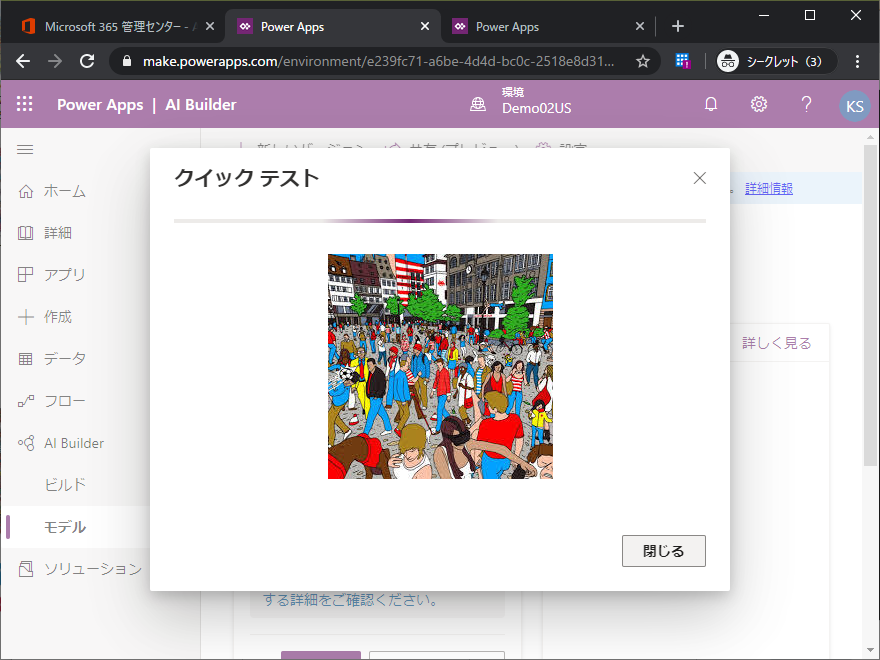This screenshot has height=660, width=880.
Task: Click the 詳細 book icon
Action: click(26, 233)
